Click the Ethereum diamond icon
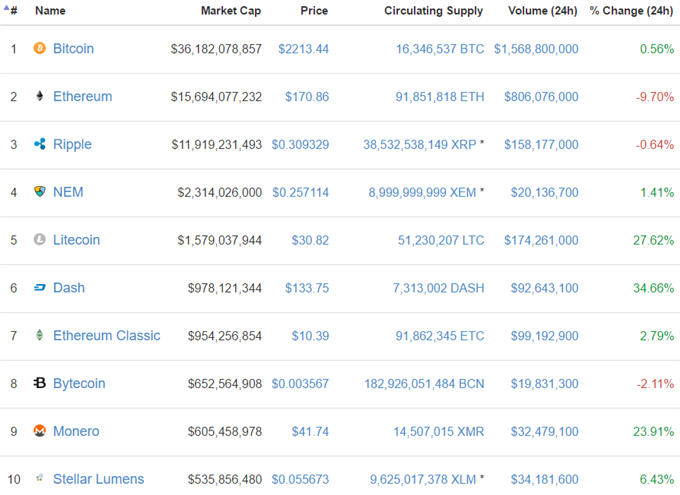The height and width of the screenshot is (495, 680). pyautogui.click(x=39, y=96)
